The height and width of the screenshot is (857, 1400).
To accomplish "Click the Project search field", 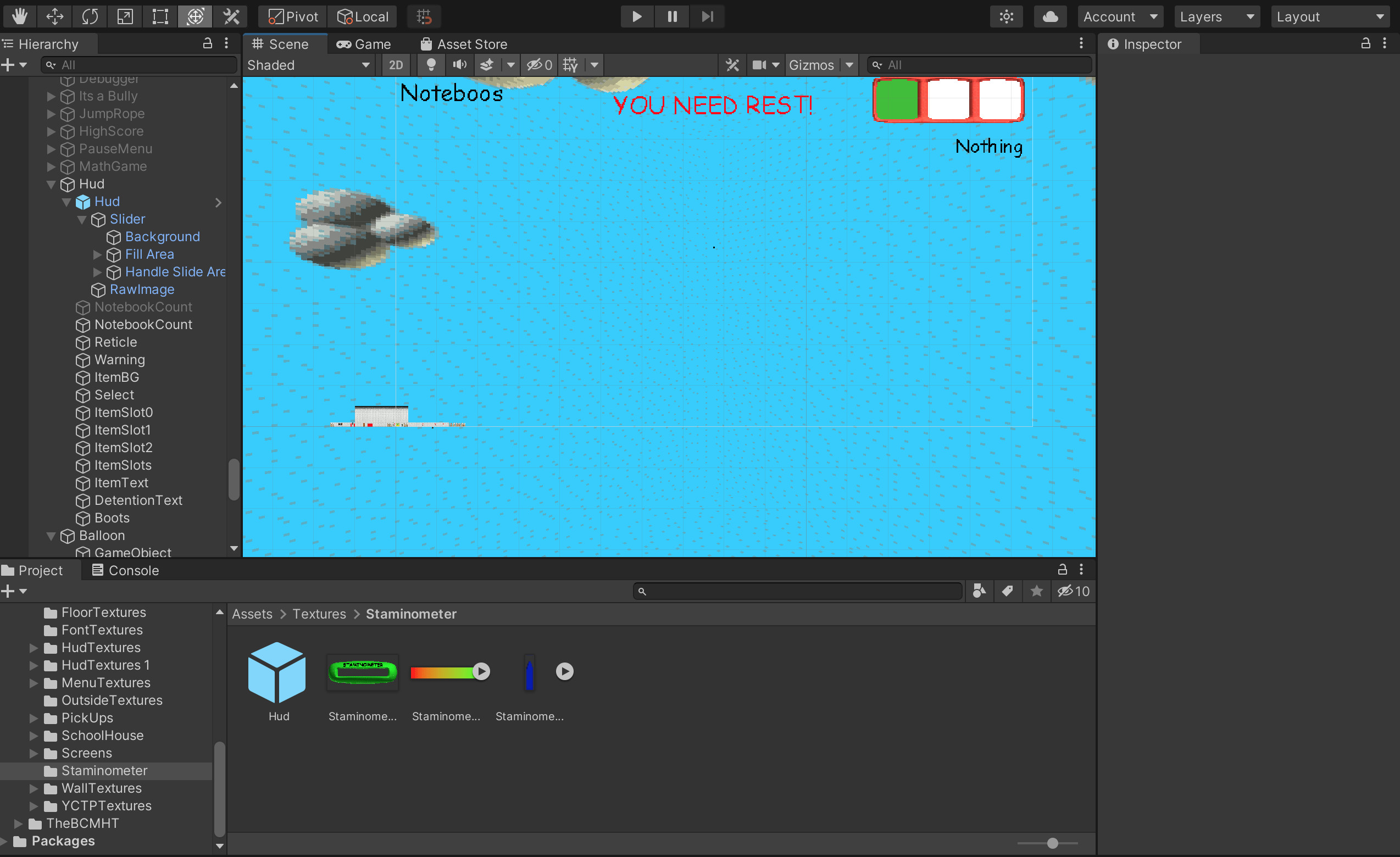I will tap(798, 591).
